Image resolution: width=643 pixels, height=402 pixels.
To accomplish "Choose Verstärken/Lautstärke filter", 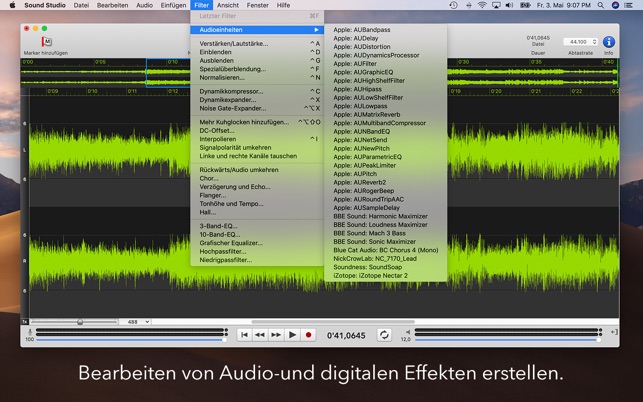I will (257, 43).
